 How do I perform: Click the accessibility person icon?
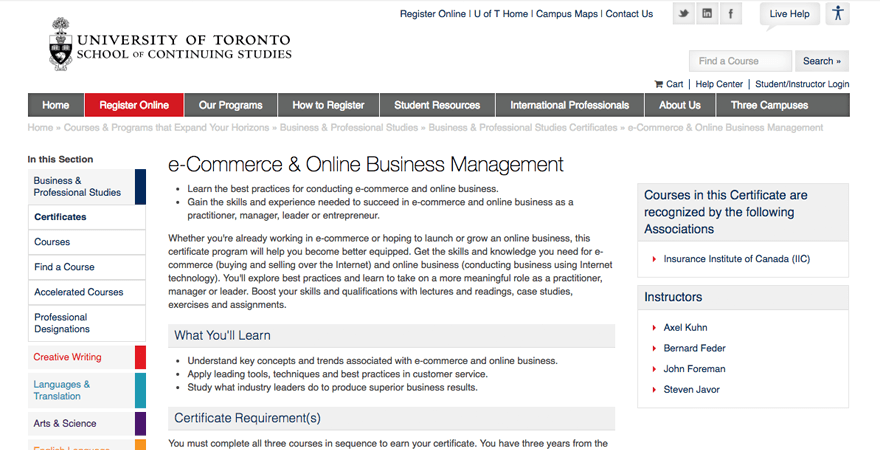click(837, 14)
